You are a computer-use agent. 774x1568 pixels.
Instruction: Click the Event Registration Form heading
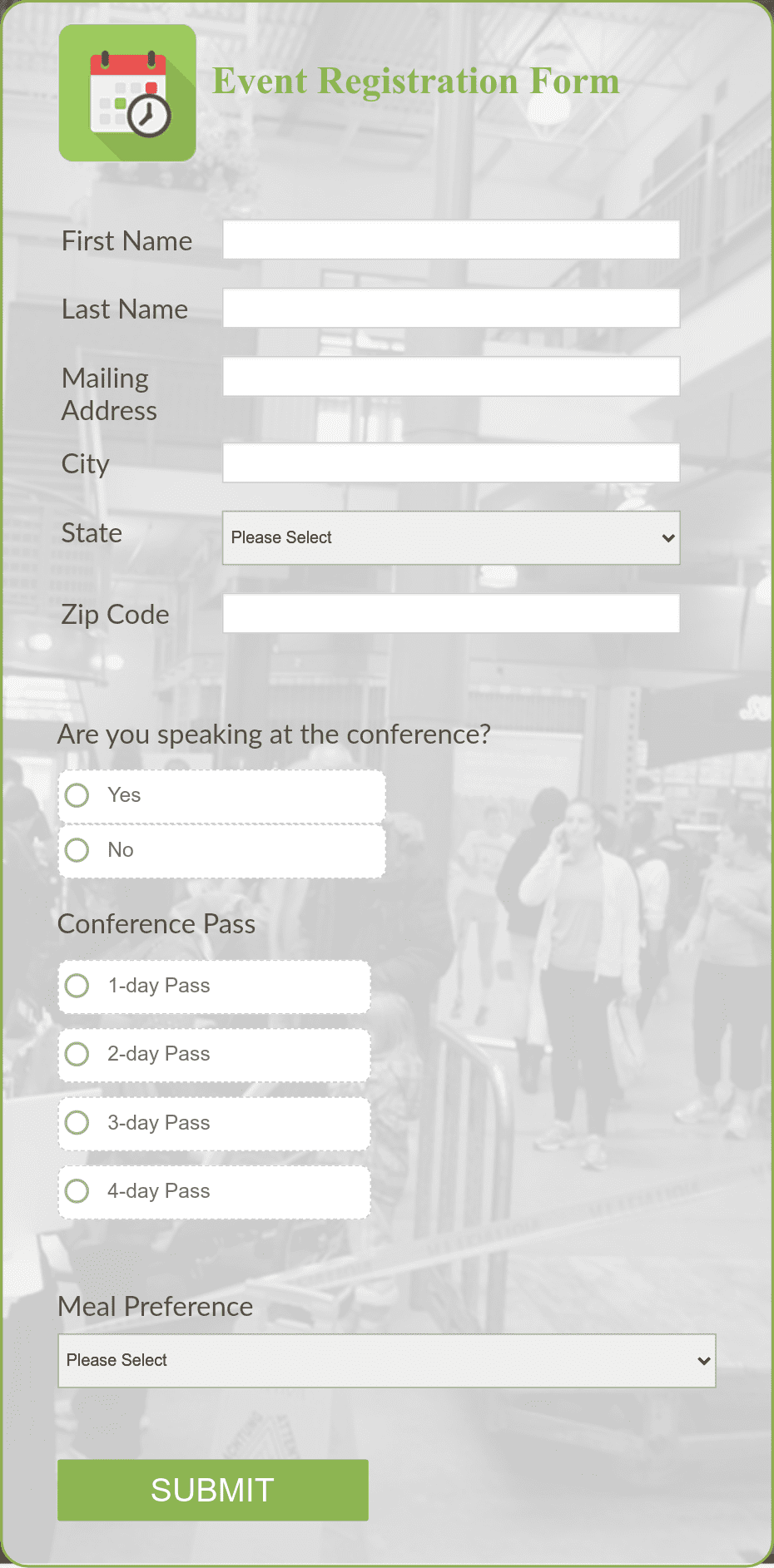417,81
